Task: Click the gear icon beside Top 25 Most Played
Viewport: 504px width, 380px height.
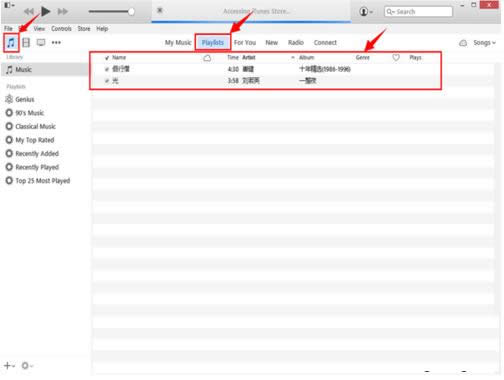Action: click(x=9, y=181)
